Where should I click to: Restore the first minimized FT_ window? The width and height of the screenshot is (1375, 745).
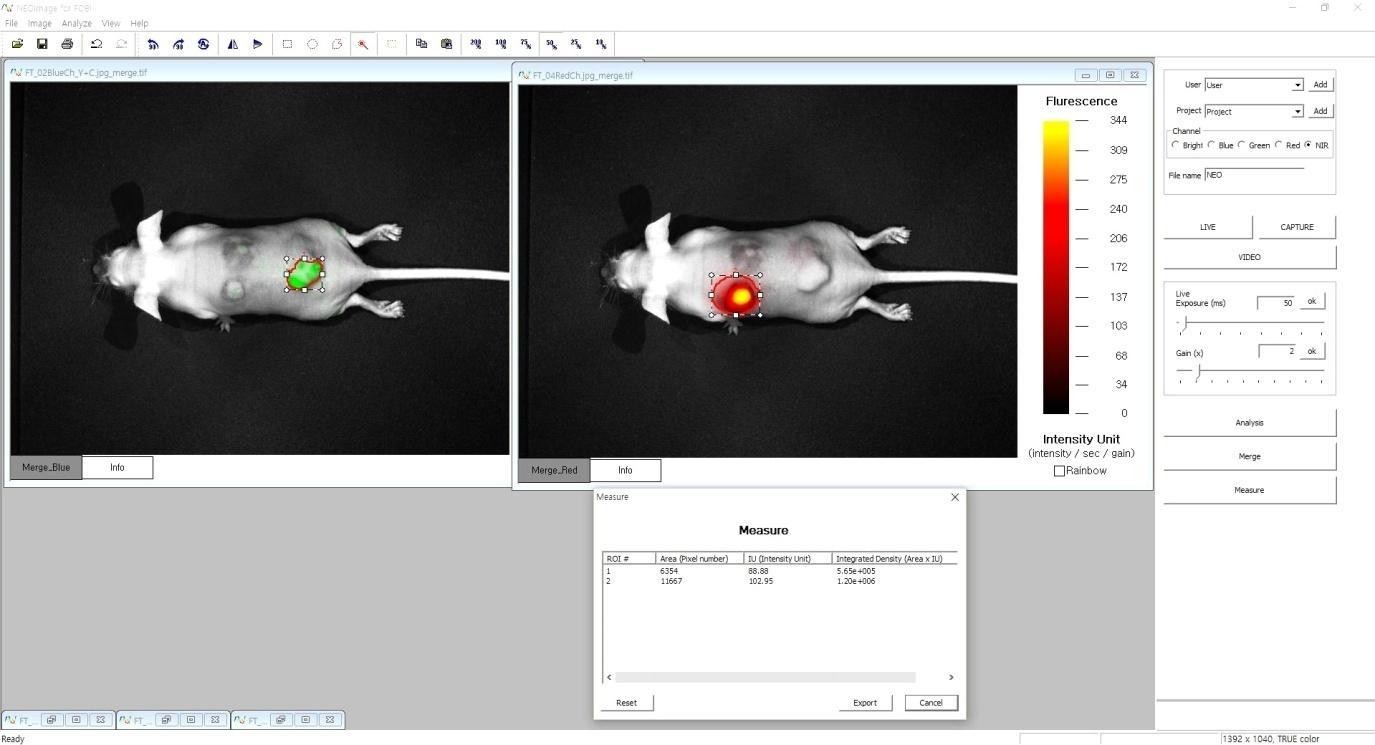point(51,720)
